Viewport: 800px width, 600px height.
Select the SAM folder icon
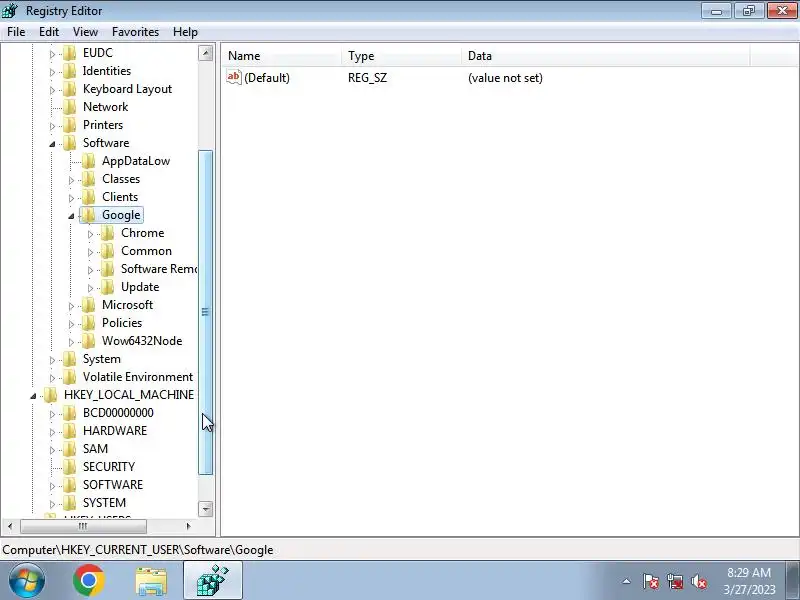(x=69, y=448)
